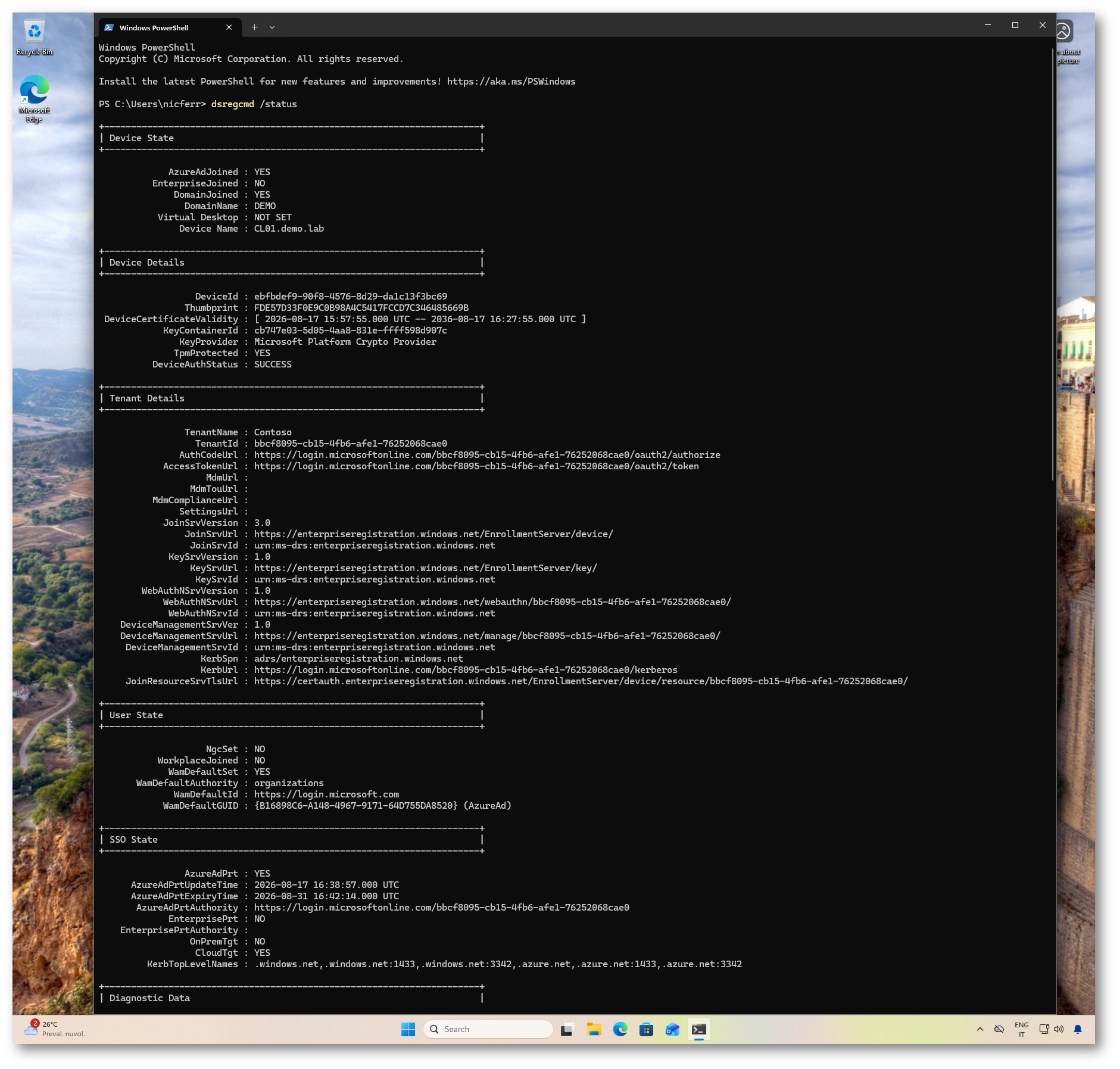Select the Terminal icon on the taskbar
This screenshot has height=1069, width=1120.
(x=699, y=1029)
